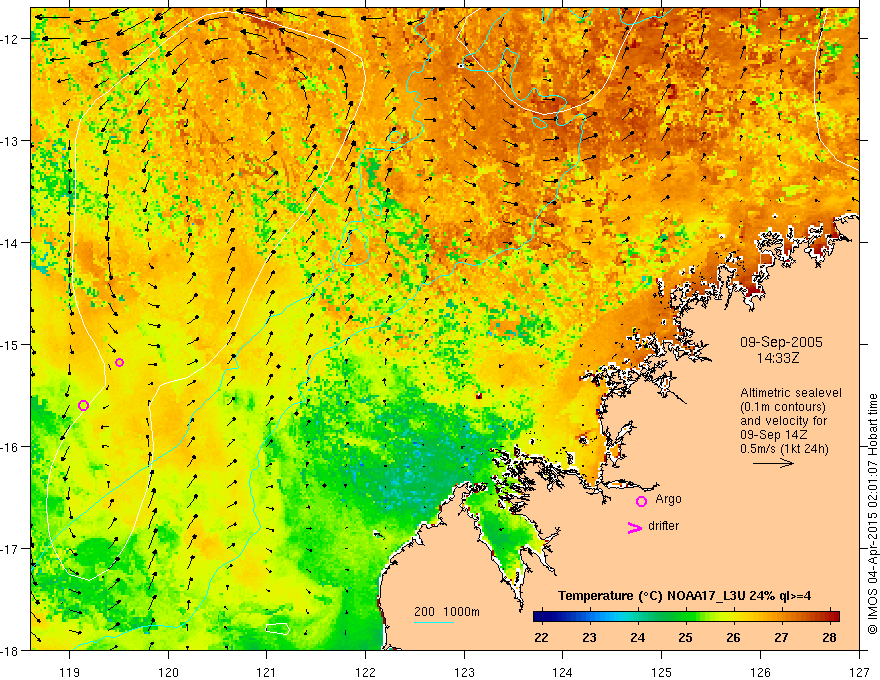Image resolution: width=880 pixels, height=680 pixels.
Task: Select the Argo float marker near 119.5E, 15.2S
Action: pos(119,362)
